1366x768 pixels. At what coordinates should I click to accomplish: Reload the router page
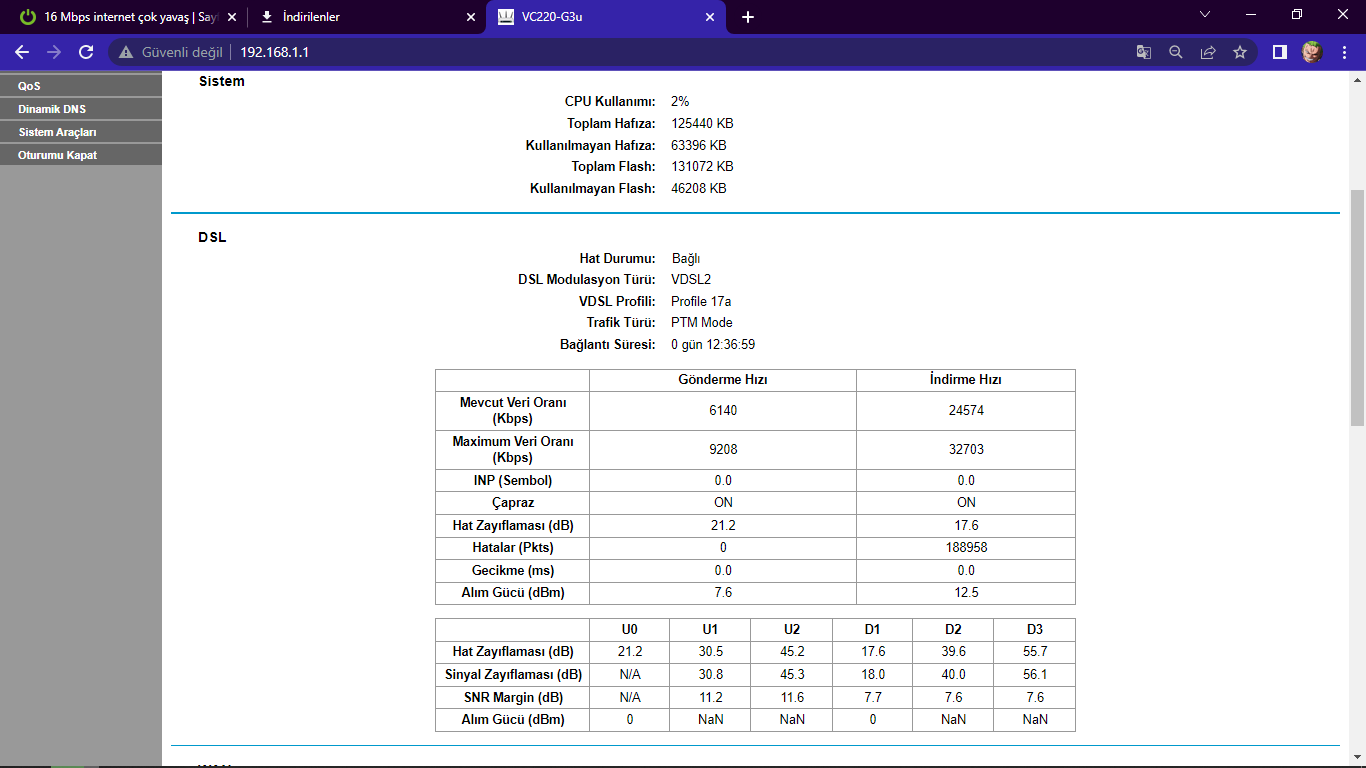pos(86,52)
